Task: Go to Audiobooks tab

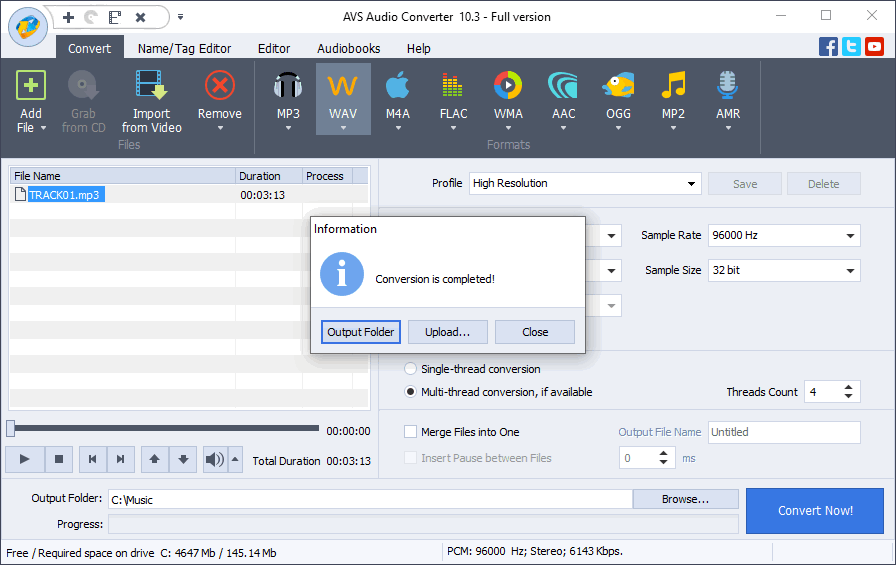Action: 349,49
